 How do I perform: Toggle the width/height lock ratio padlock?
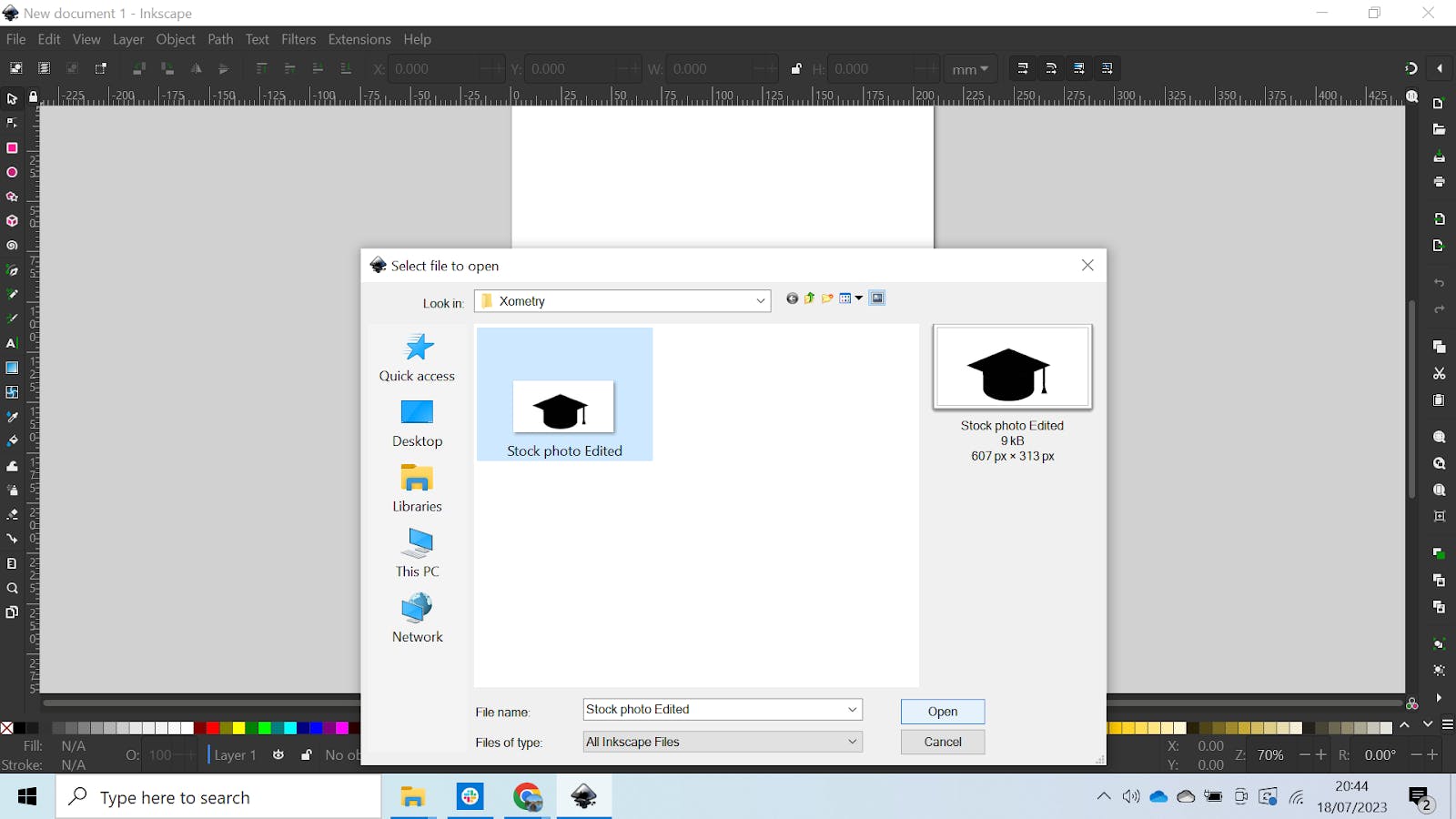click(x=797, y=68)
